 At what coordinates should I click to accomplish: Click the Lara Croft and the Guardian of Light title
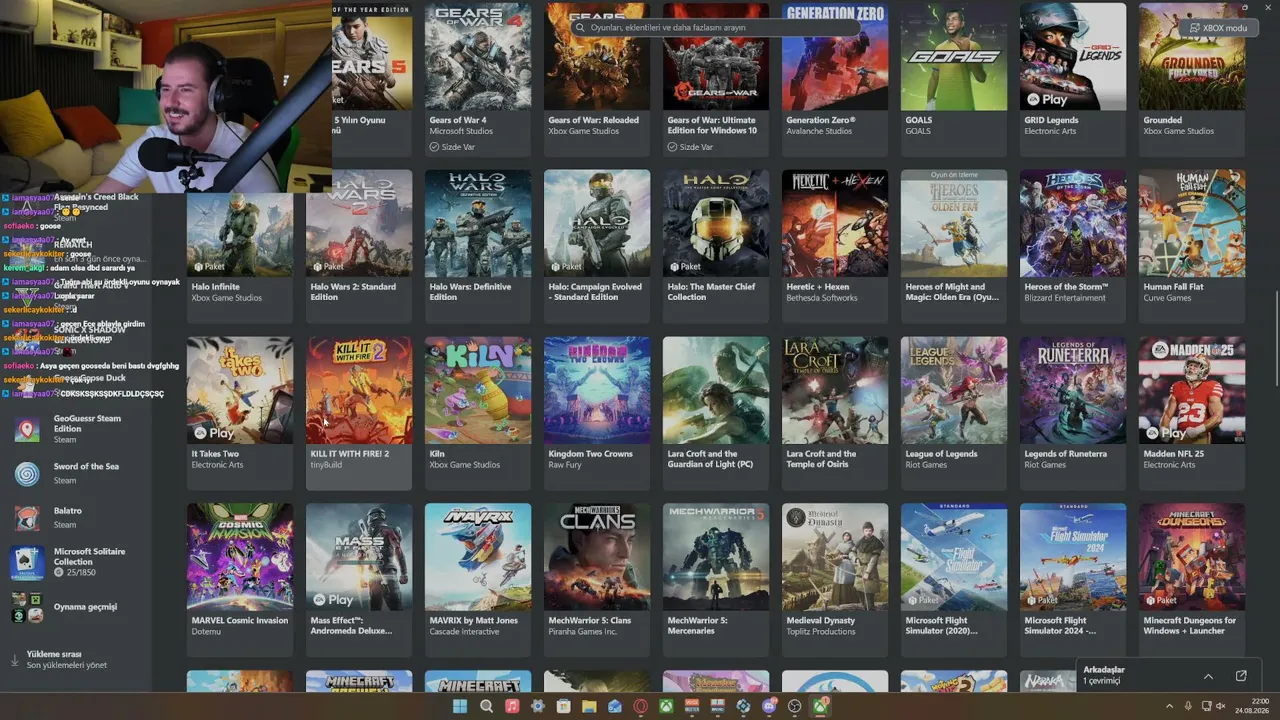tap(710, 459)
